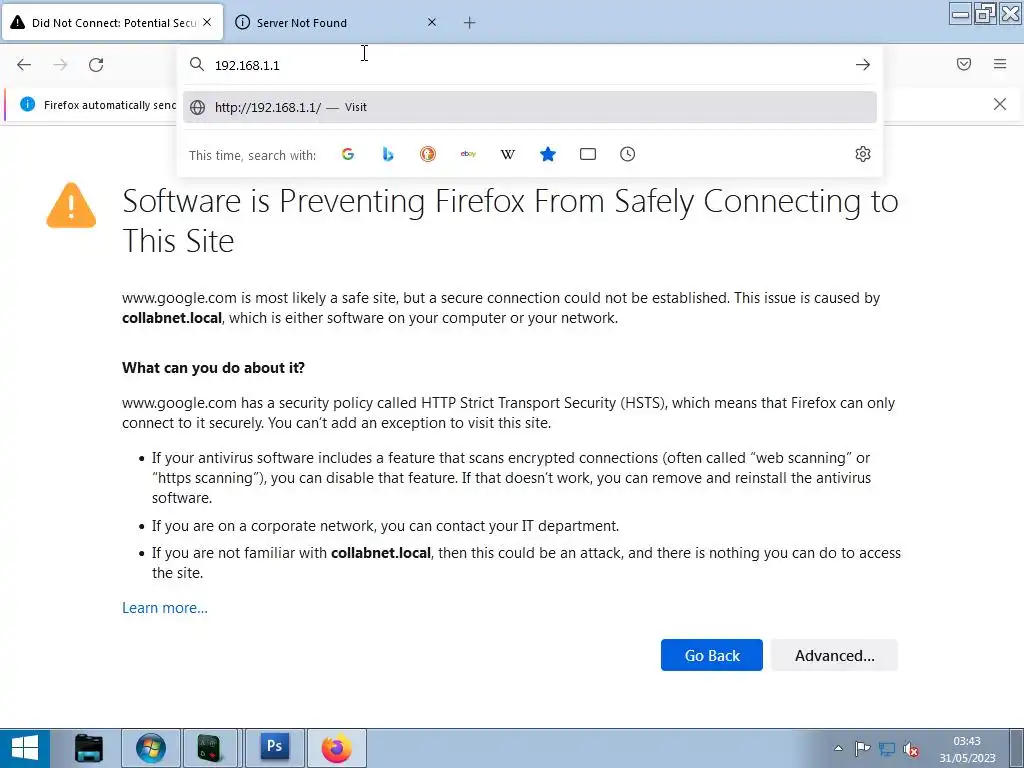Search this time with Google

click(x=347, y=154)
